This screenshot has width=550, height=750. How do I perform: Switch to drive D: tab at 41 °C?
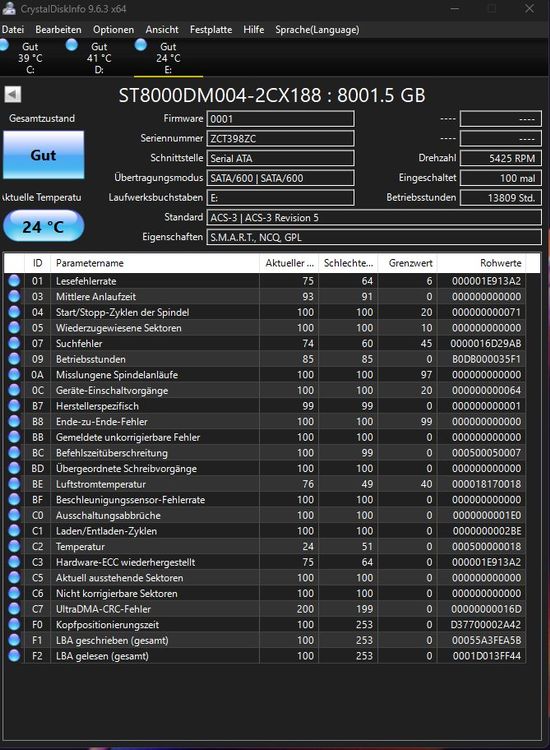[99, 58]
